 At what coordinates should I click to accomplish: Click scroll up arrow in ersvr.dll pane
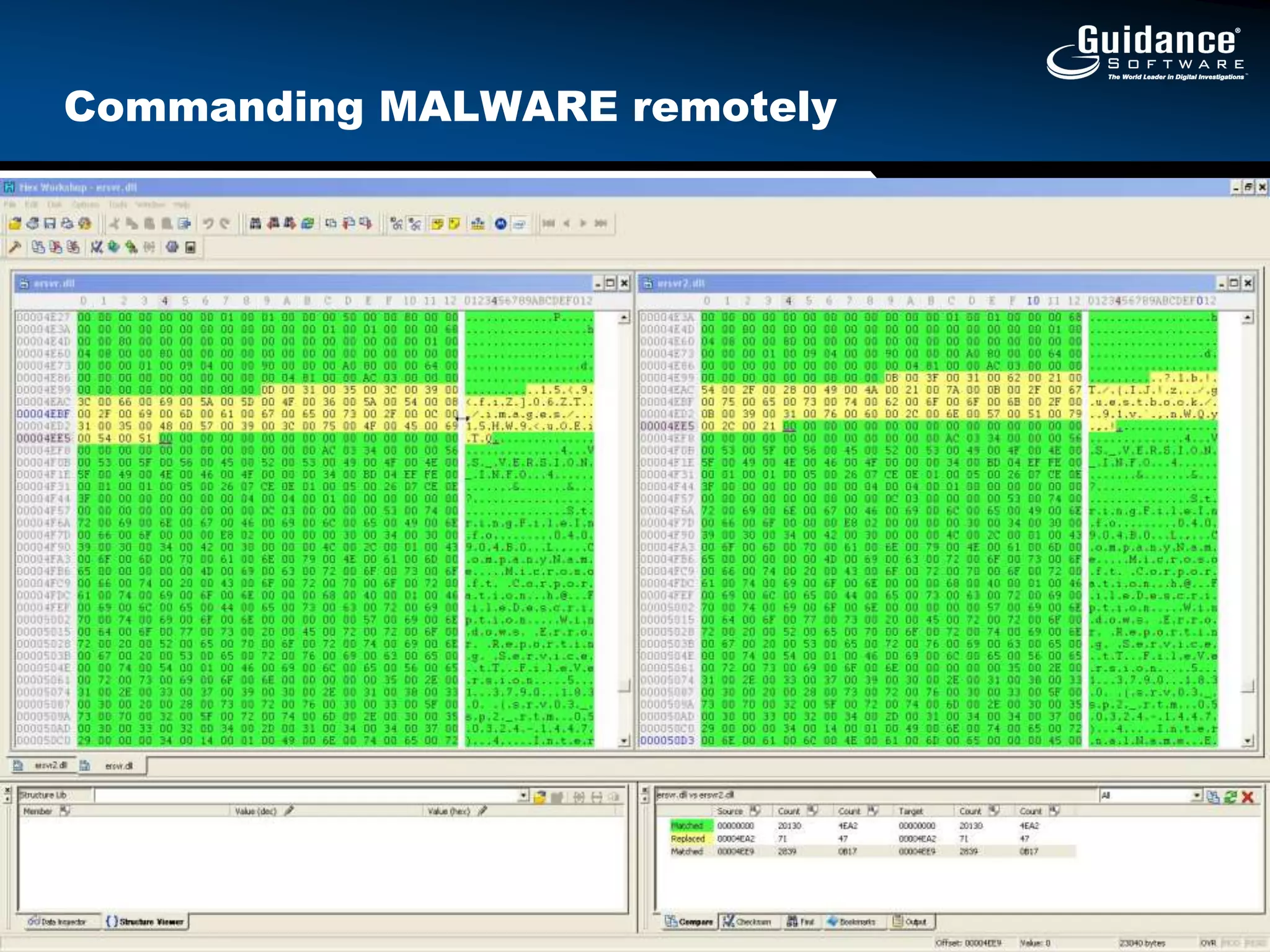tap(624, 318)
